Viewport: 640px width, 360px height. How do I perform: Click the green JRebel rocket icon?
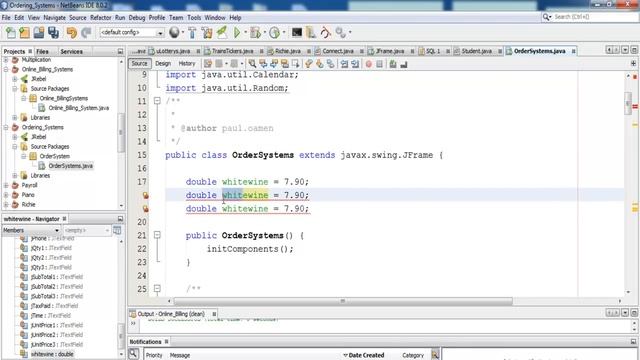point(222,33)
